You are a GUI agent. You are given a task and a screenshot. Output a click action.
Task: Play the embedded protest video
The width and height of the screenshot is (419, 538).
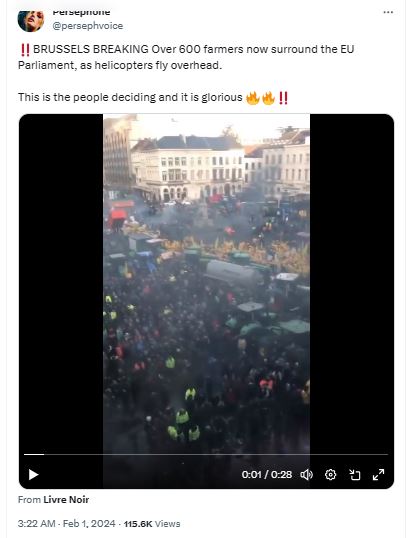tap(33, 475)
